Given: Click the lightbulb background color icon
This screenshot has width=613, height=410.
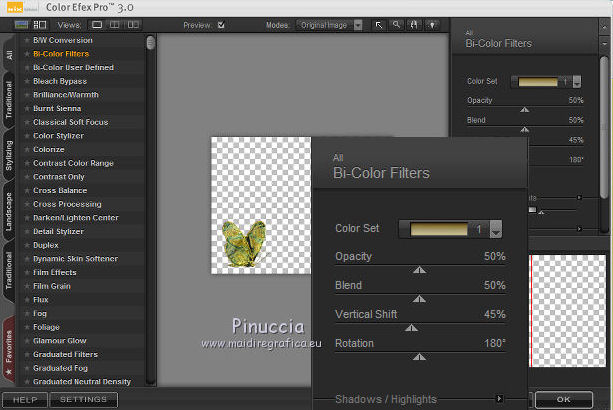Looking at the screenshot, I should [433, 24].
